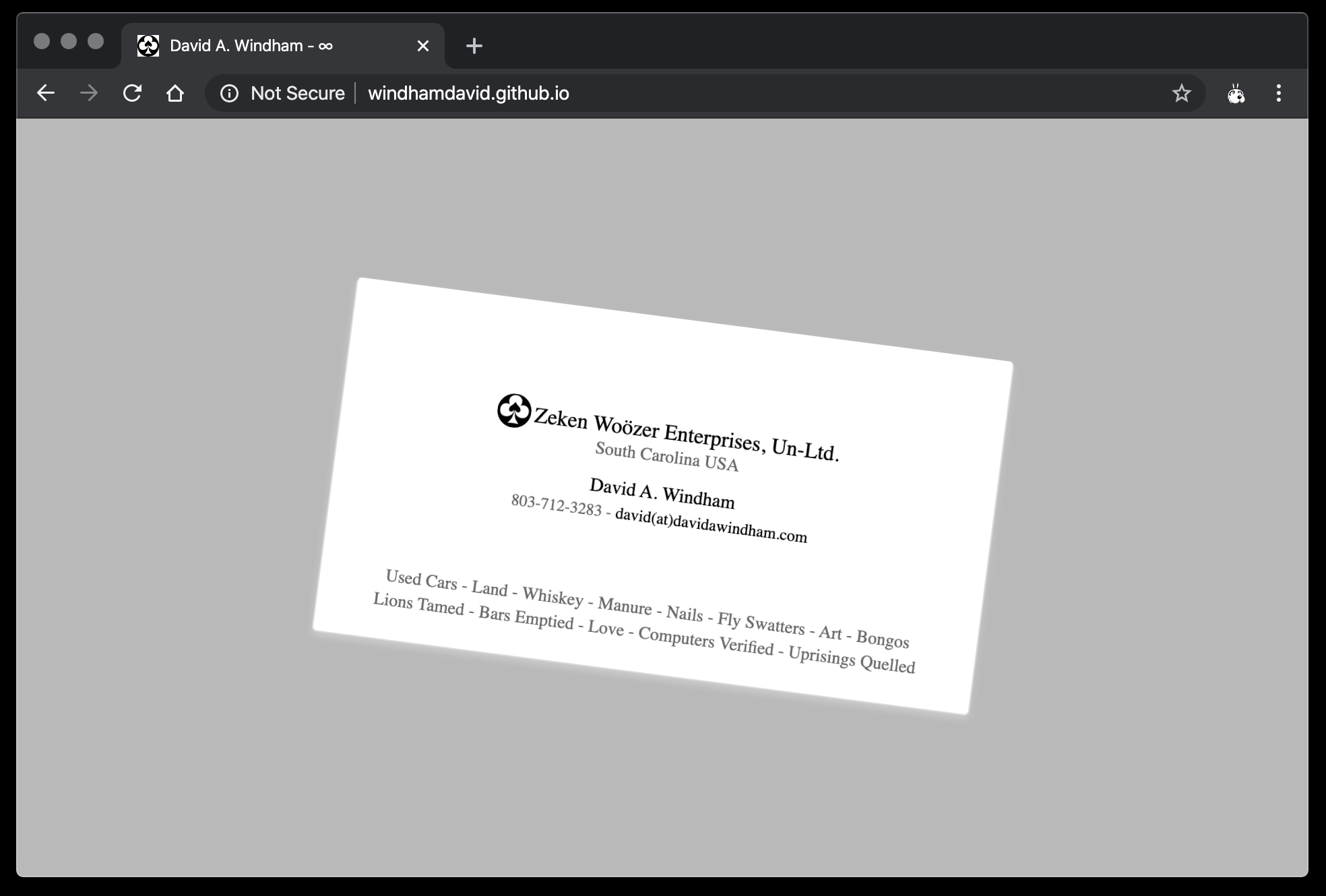Click the 'Lions Tamed - Bars Emptied' line
This screenshot has width=1326, height=896.
(x=643, y=633)
